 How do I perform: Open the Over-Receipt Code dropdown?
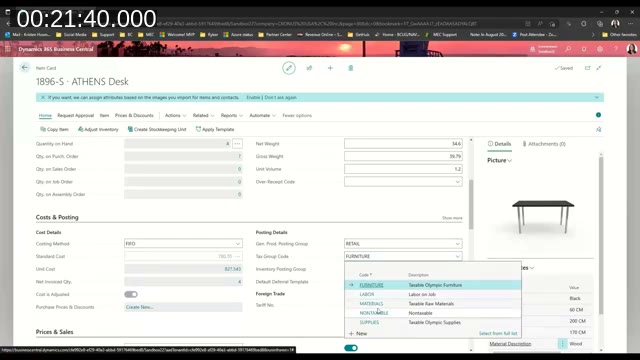[457, 182]
